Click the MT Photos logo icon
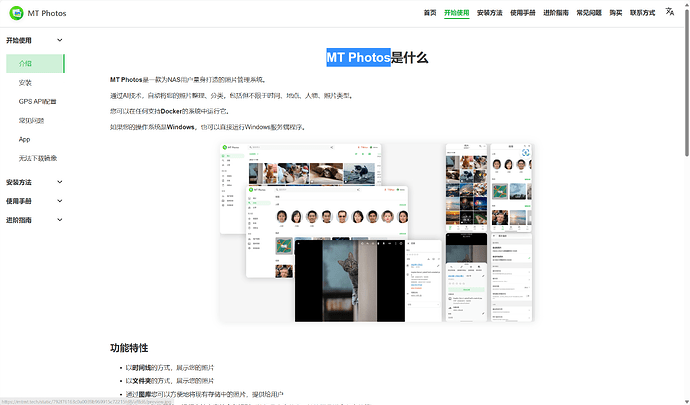Viewport: 690px width, 405px height. click(17, 13)
